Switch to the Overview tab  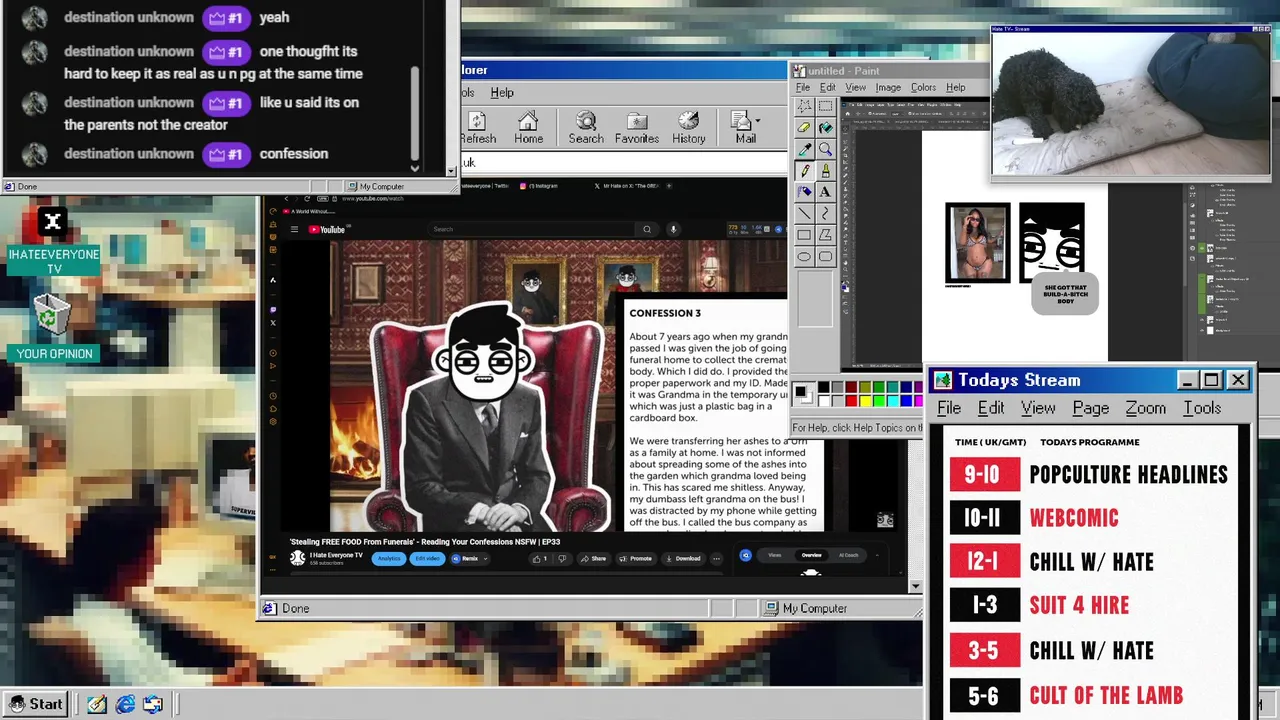(811, 555)
